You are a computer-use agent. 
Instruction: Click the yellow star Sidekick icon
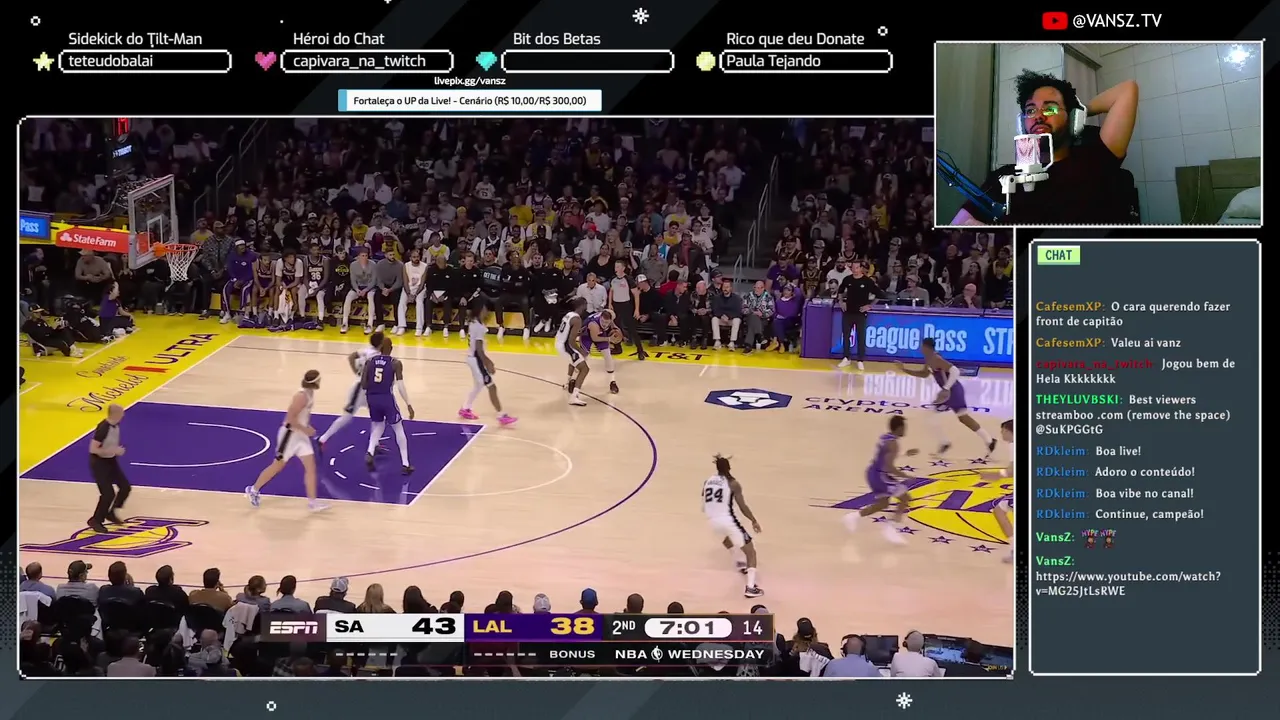tap(43, 62)
